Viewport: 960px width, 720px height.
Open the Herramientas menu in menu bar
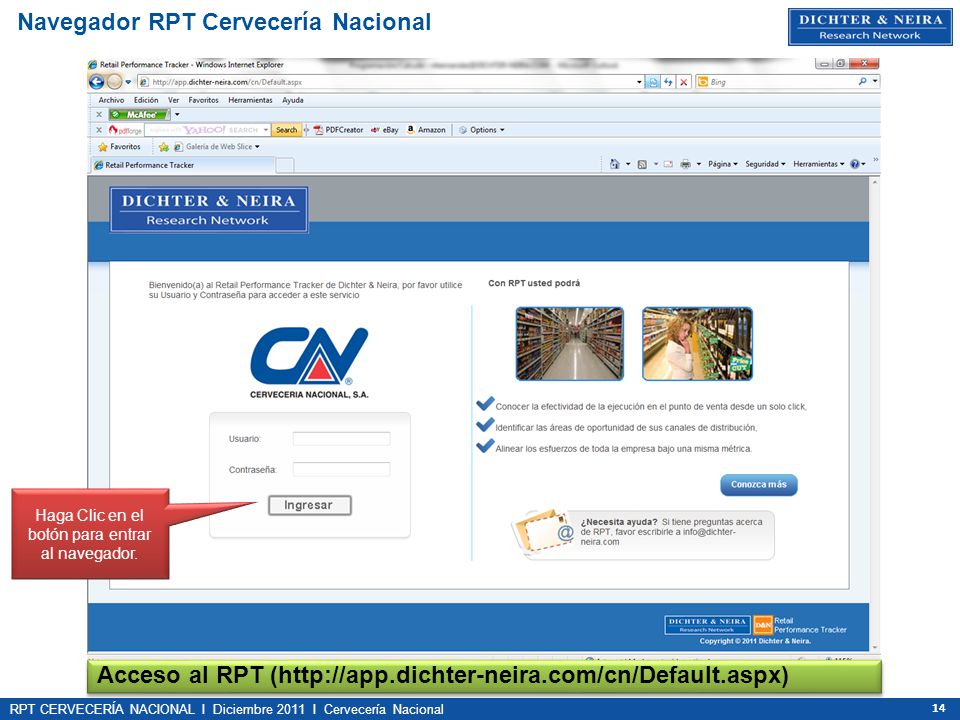pyautogui.click(x=250, y=100)
